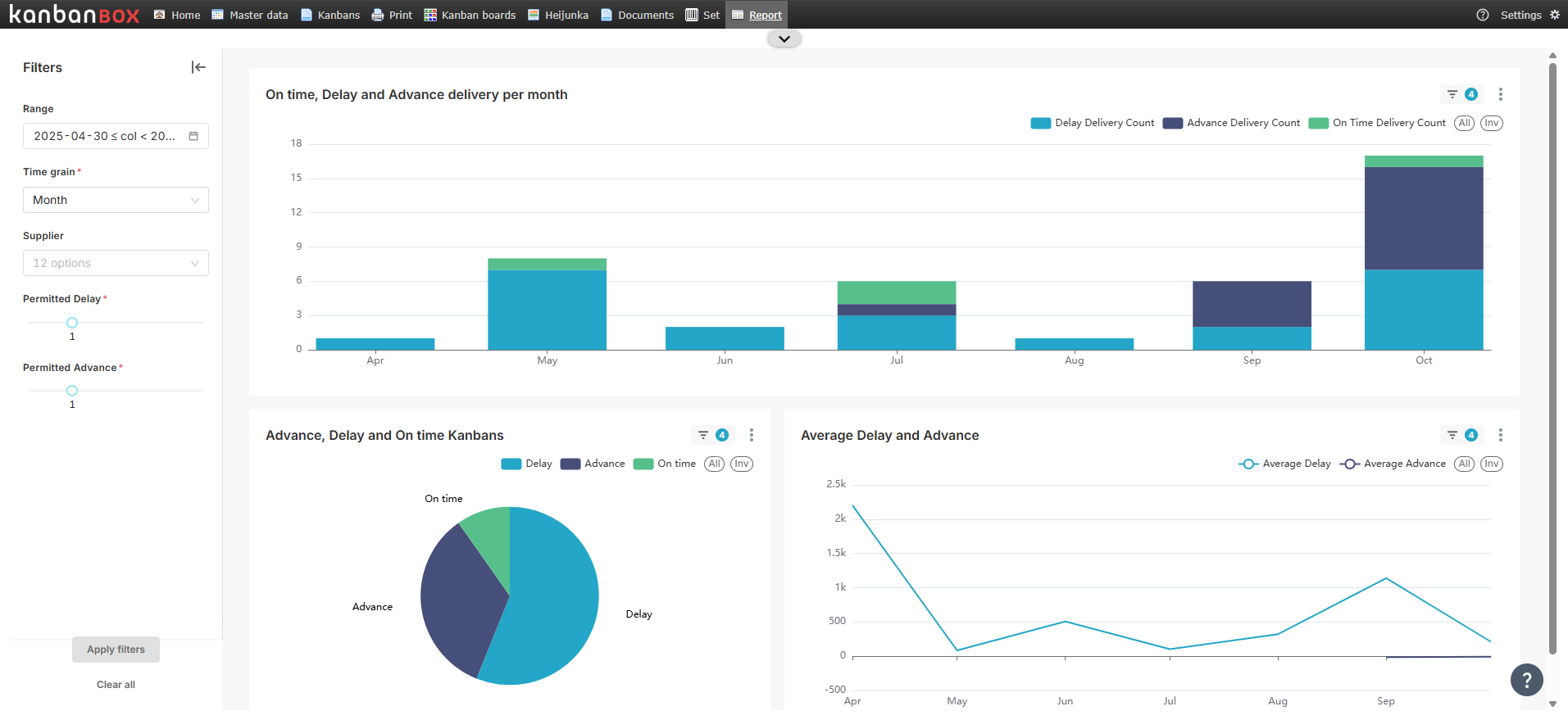Go to the Heijunka menu item

click(x=558, y=15)
